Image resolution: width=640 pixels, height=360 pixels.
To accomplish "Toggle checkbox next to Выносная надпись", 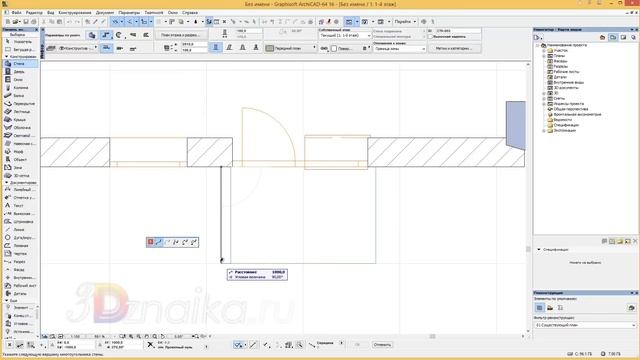I will tap(430, 37).
